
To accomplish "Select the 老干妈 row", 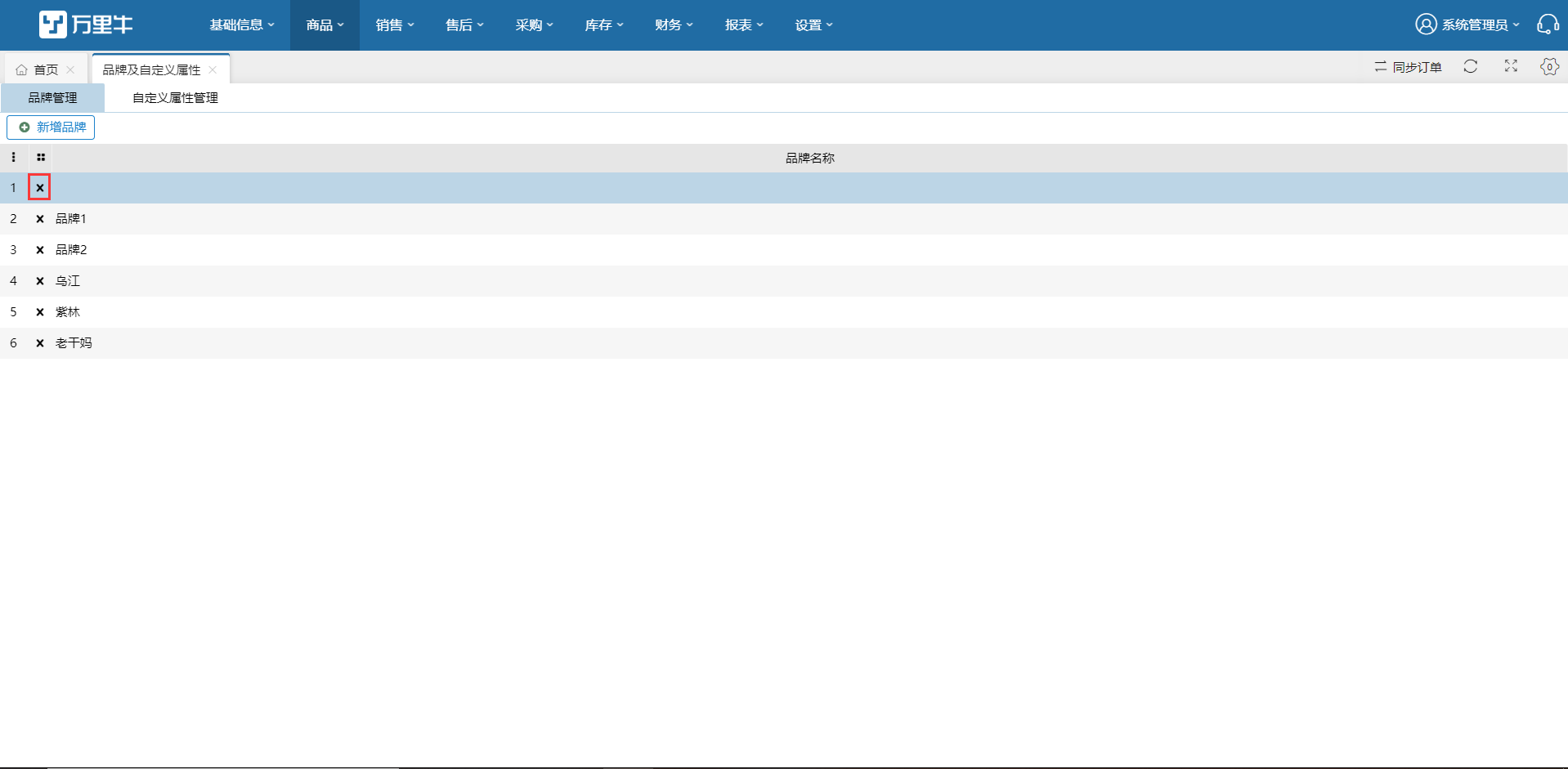I will [x=784, y=342].
